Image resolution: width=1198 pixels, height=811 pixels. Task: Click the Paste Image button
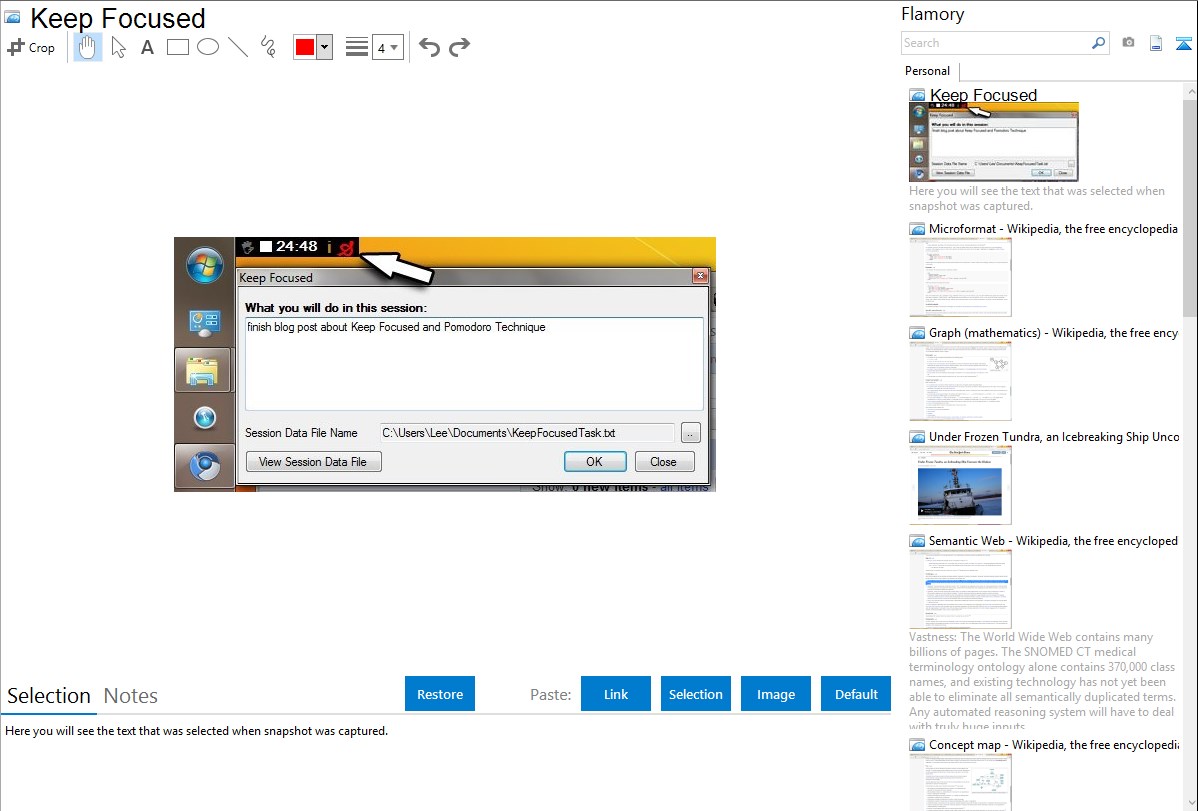pos(775,694)
